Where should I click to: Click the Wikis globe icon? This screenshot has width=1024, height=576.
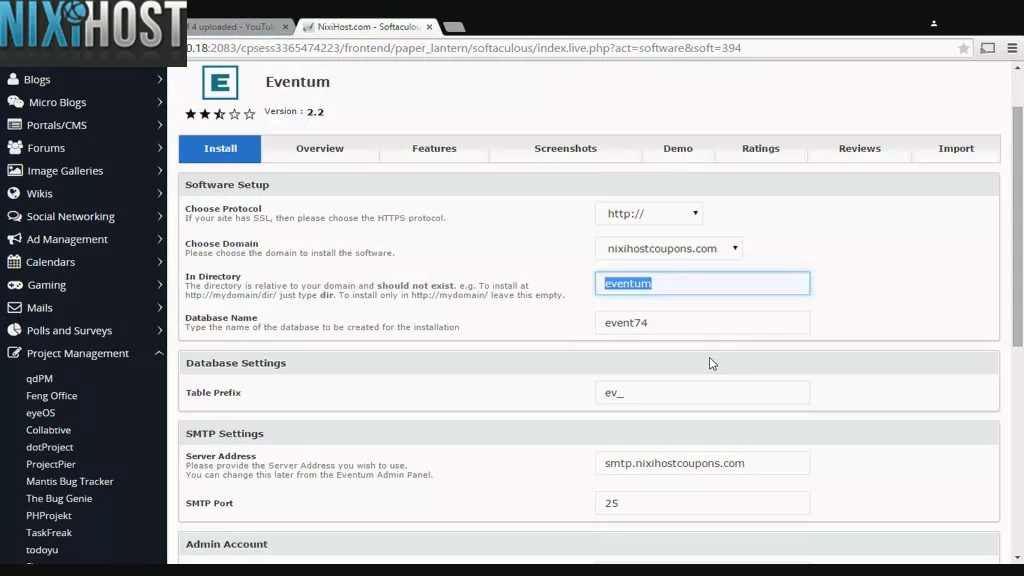pyautogui.click(x=14, y=193)
